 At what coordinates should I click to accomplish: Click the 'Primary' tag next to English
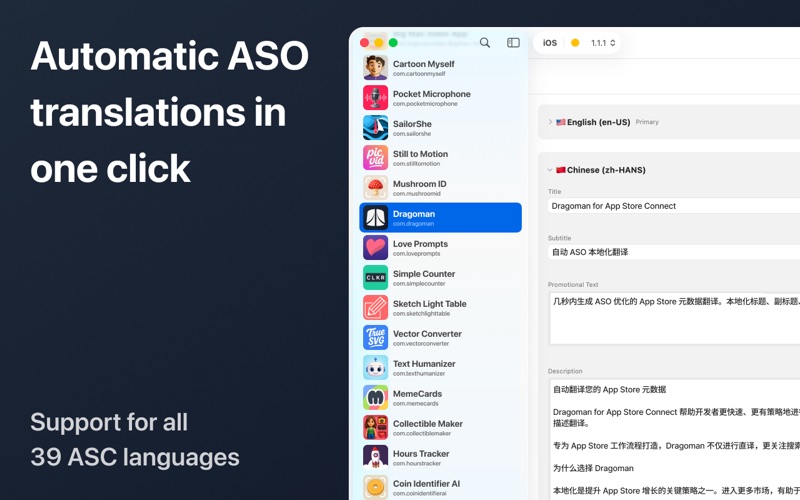click(x=647, y=122)
